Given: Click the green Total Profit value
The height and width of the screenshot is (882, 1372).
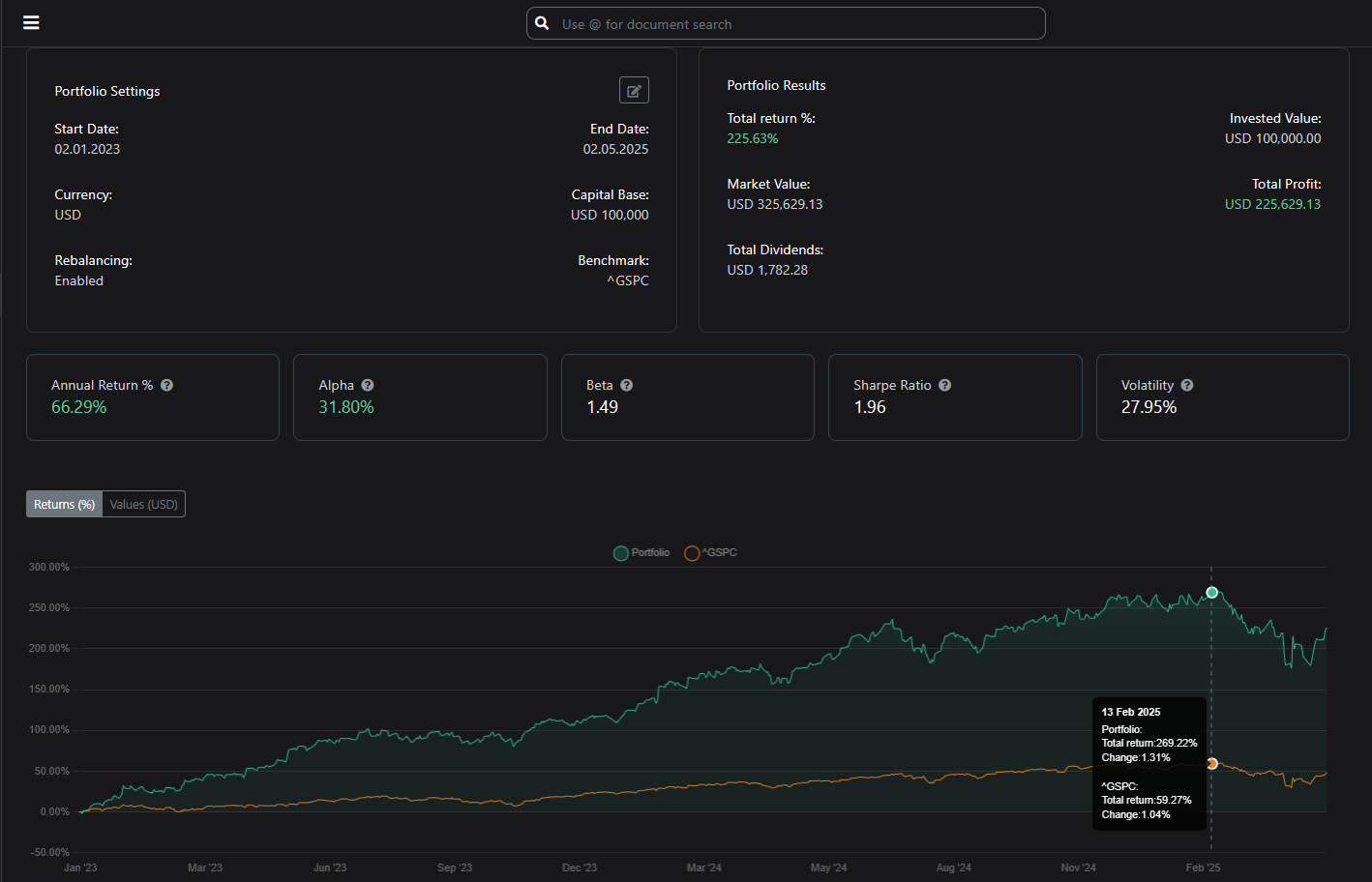Looking at the screenshot, I should click(x=1272, y=203).
